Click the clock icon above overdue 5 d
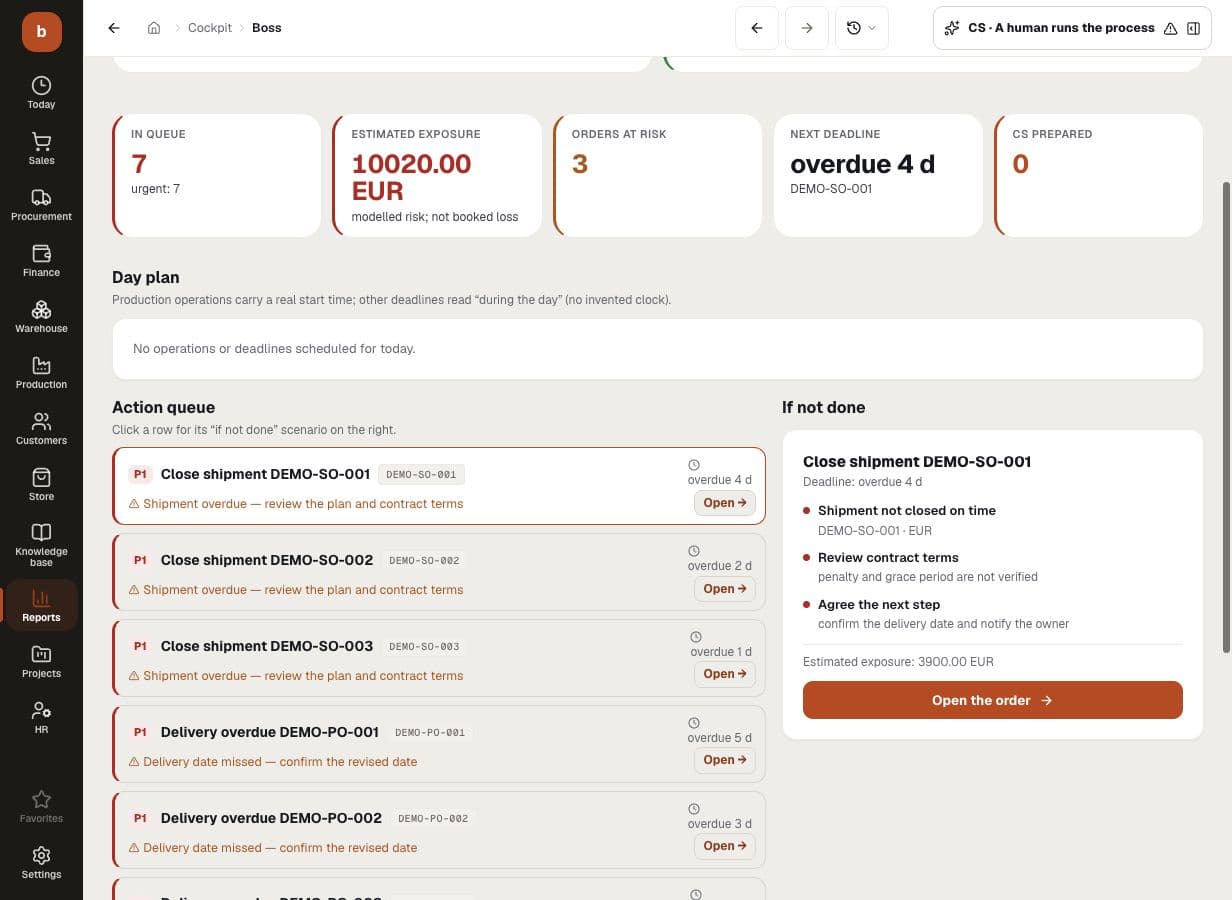The height and width of the screenshot is (900, 1232). tap(696, 723)
